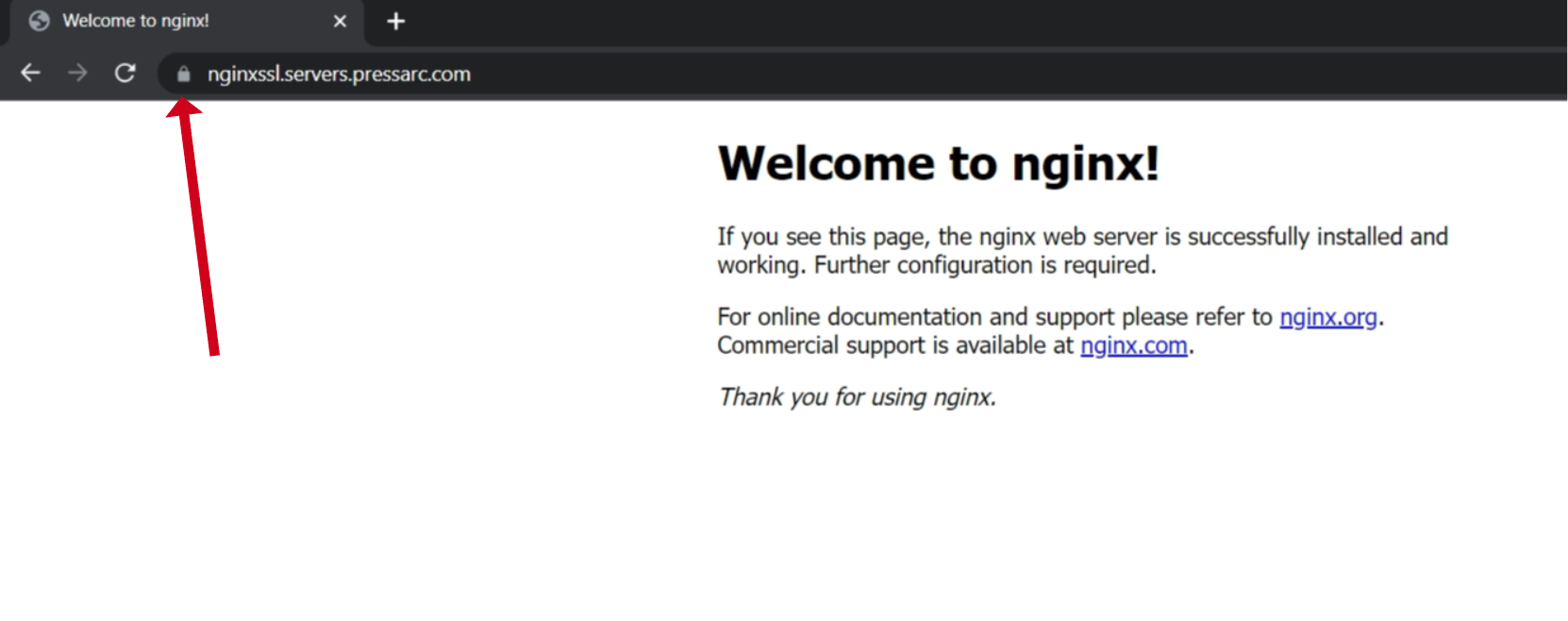View site info via the padlock icon
Screen dimensions: 1568x621
[x=184, y=74]
